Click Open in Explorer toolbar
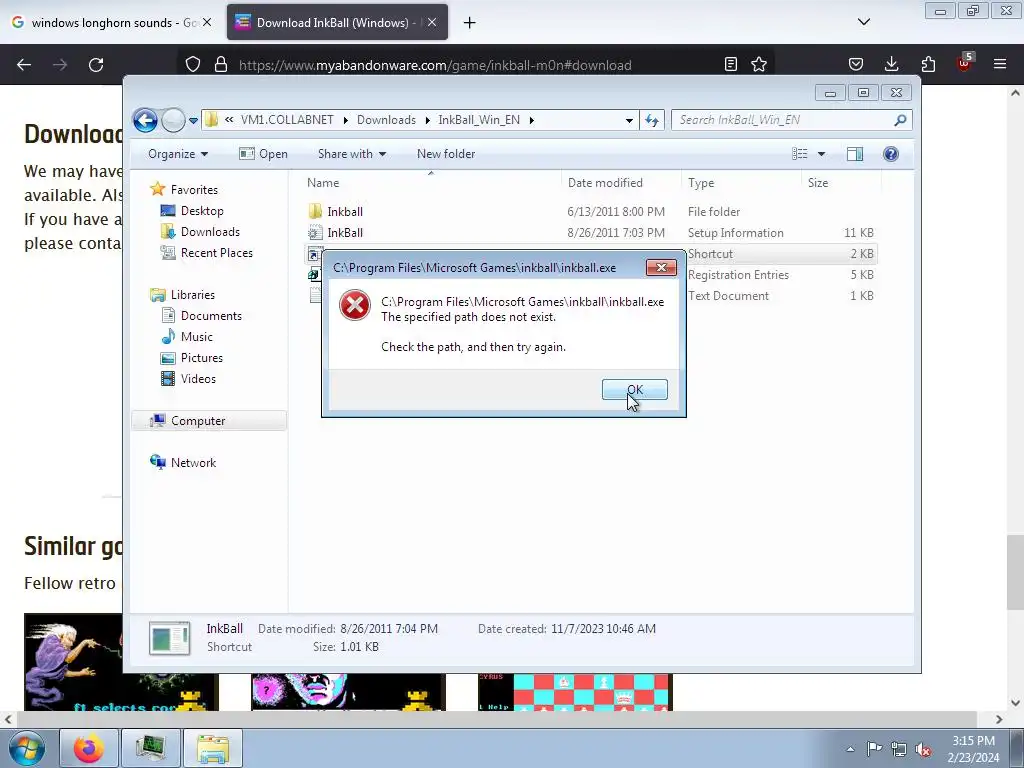Image resolution: width=1024 pixels, height=768 pixels. [263, 154]
